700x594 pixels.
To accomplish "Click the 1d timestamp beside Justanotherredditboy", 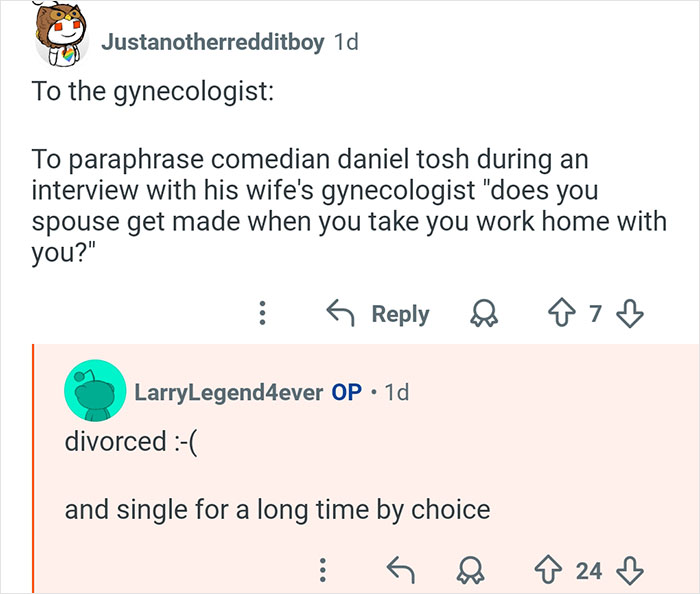I will click(345, 43).
